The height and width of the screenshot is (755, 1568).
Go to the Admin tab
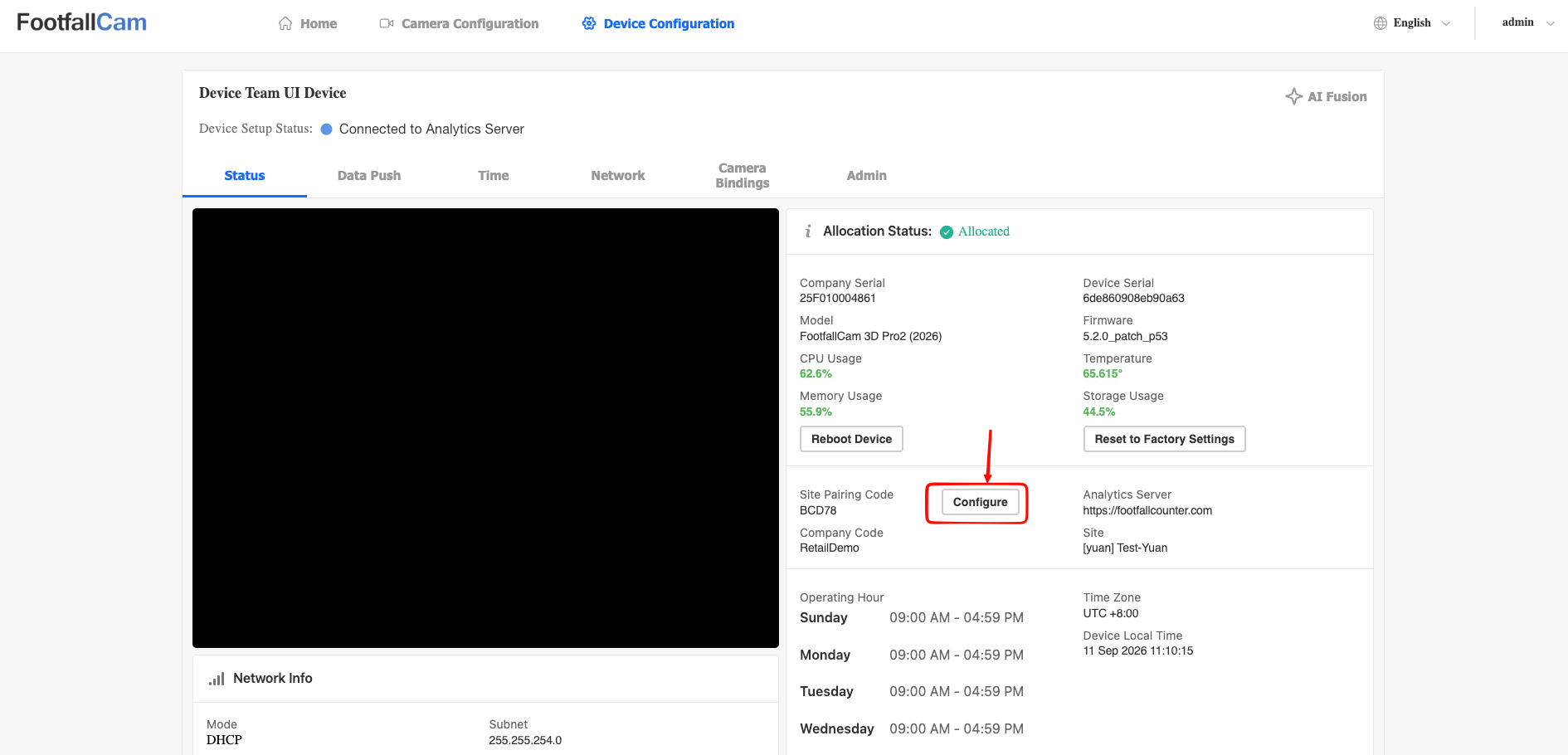point(867,176)
